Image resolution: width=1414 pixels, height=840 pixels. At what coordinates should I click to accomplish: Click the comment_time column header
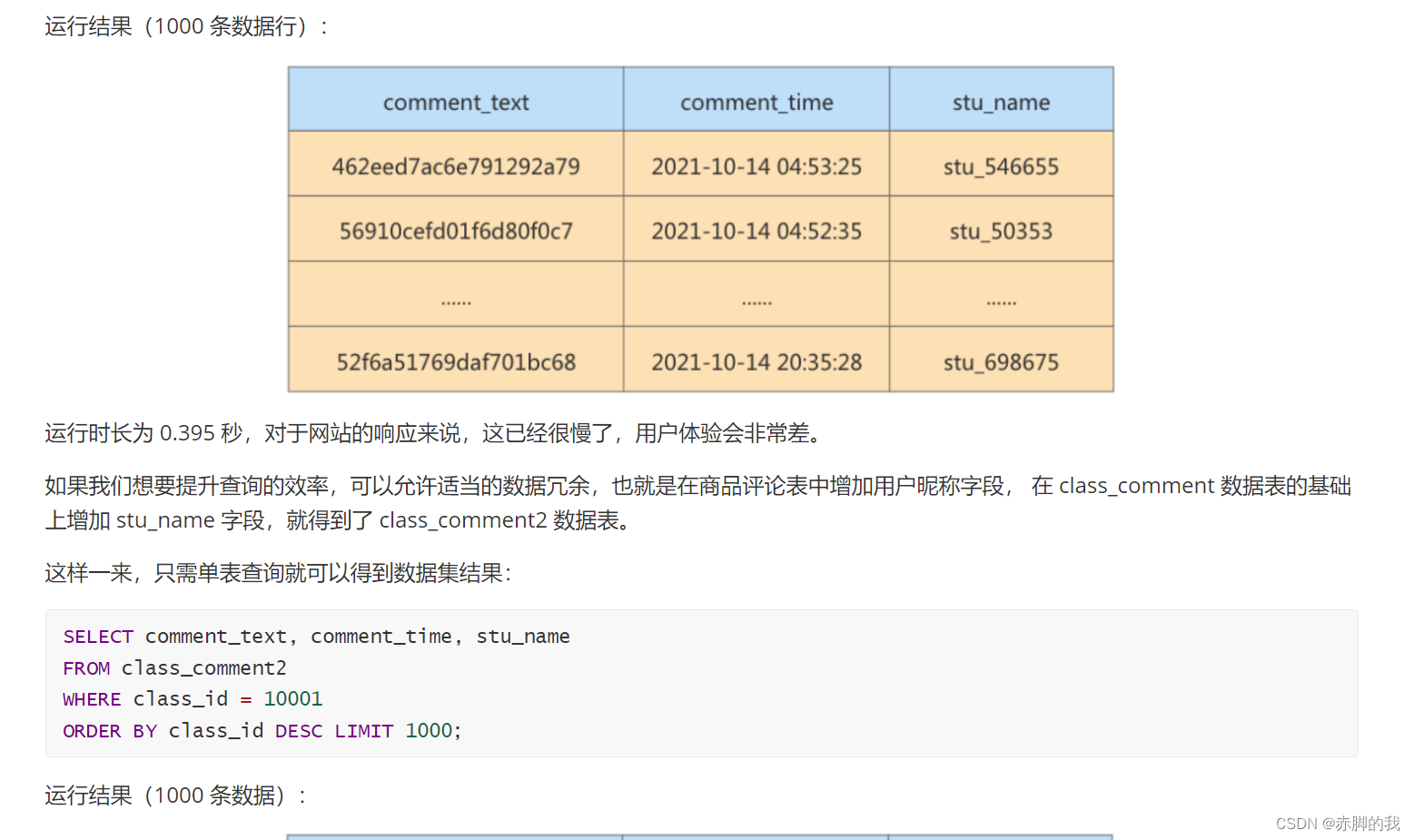pos(756,99)
